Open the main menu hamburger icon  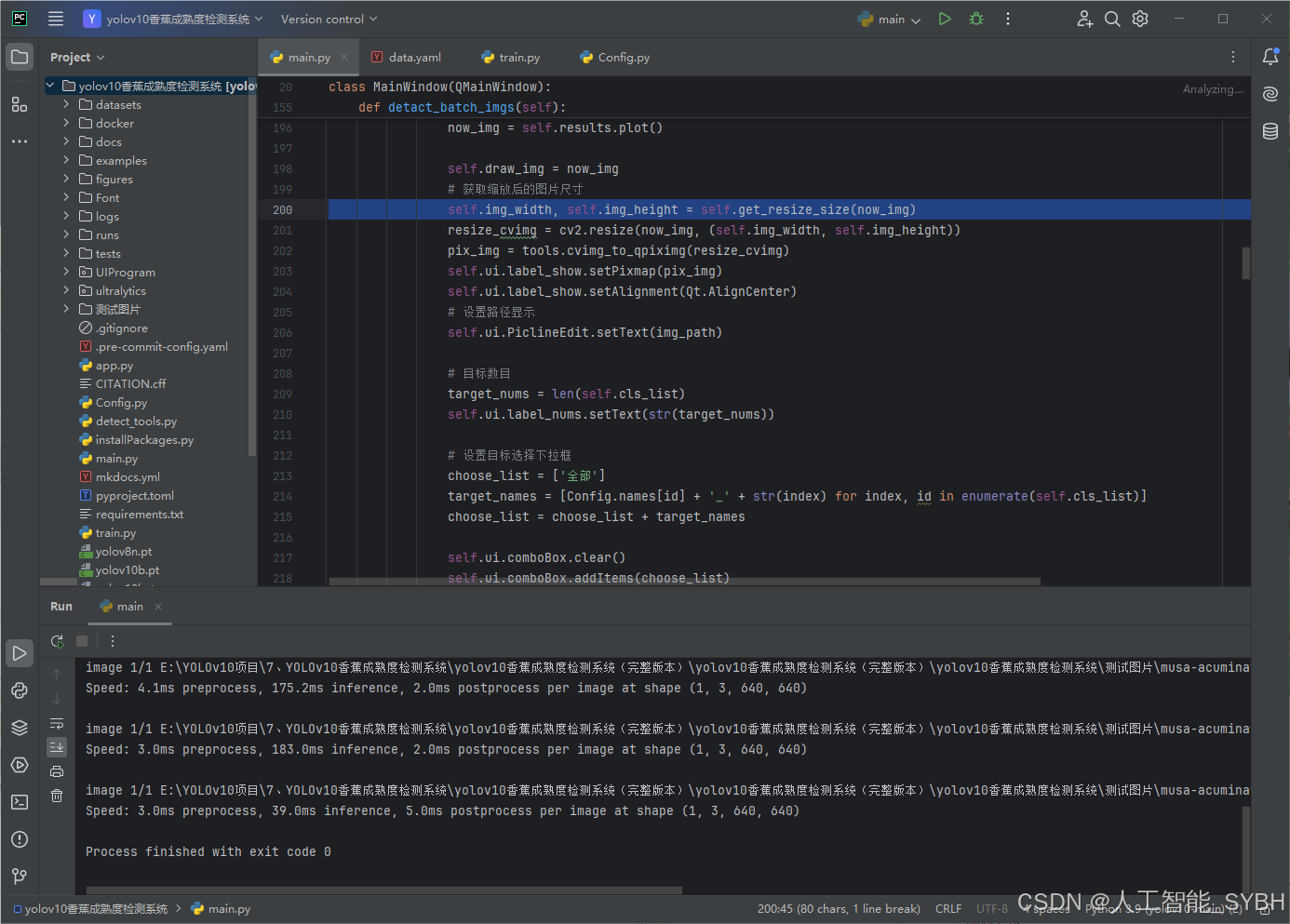(x=56, y=19)
